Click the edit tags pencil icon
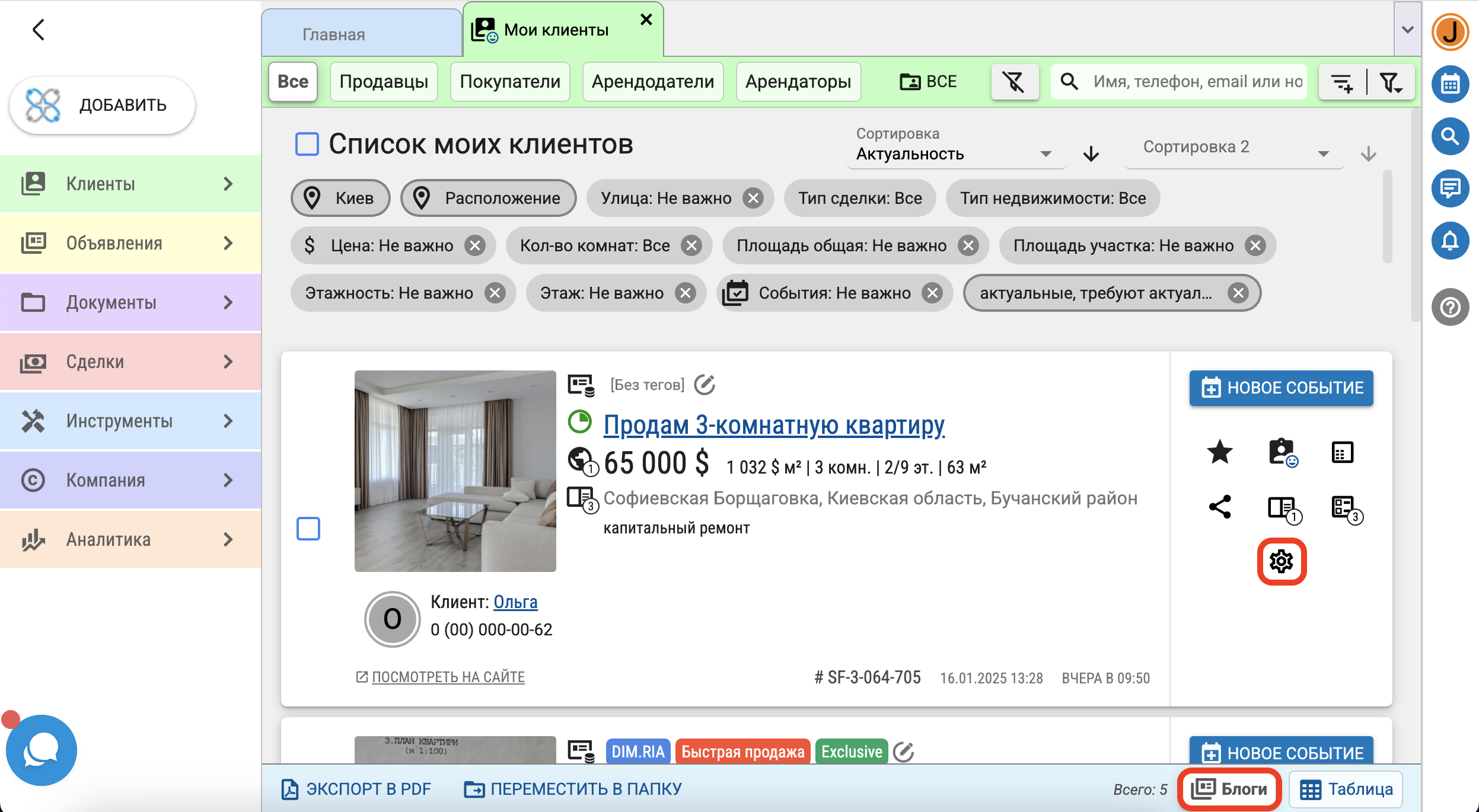Screen dimensions: 1479x812 coord(704,385)
